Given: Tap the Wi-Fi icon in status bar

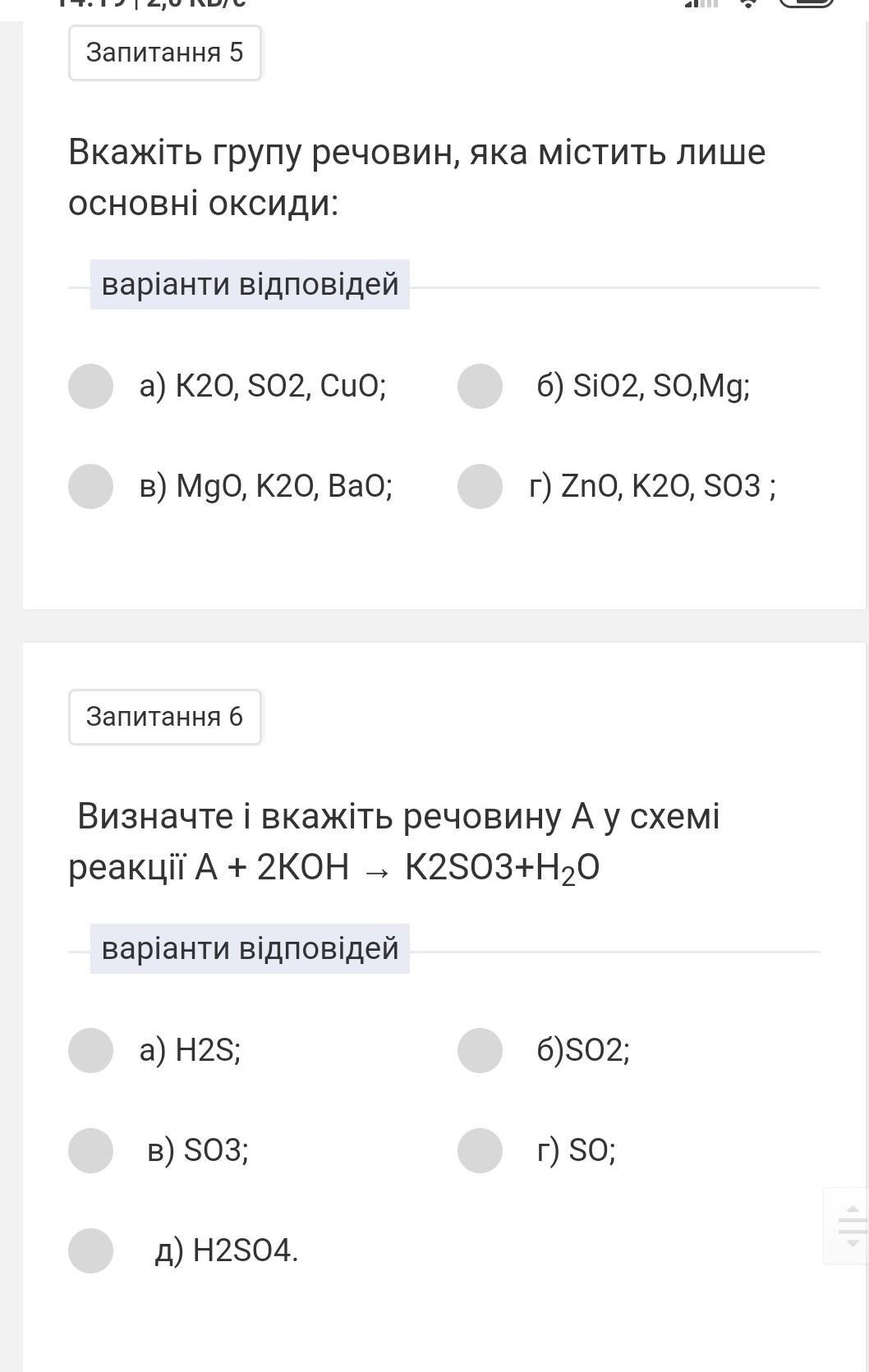Looking at the screenshot, I should pos(747,2).
